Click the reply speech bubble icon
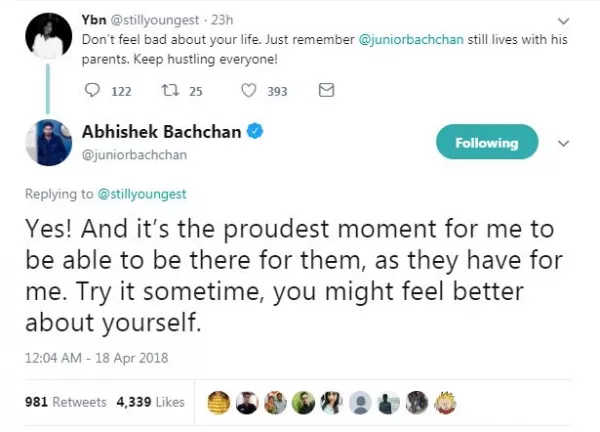Image resolution: width=600 pixels, height=432 pixels. (94, 91)
